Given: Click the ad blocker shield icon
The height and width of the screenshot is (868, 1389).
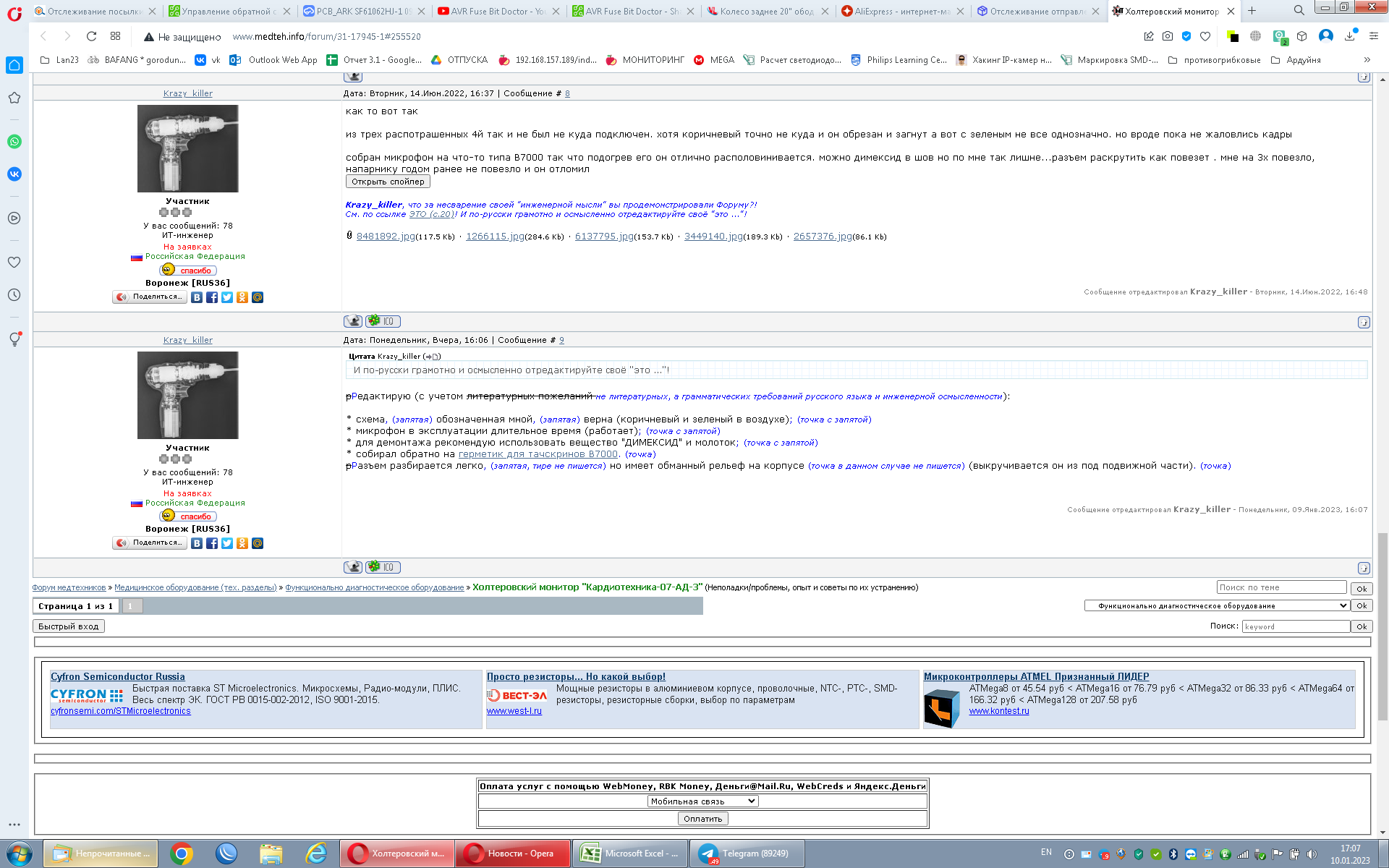Looking at the screenshot, I should (1186, 36).
